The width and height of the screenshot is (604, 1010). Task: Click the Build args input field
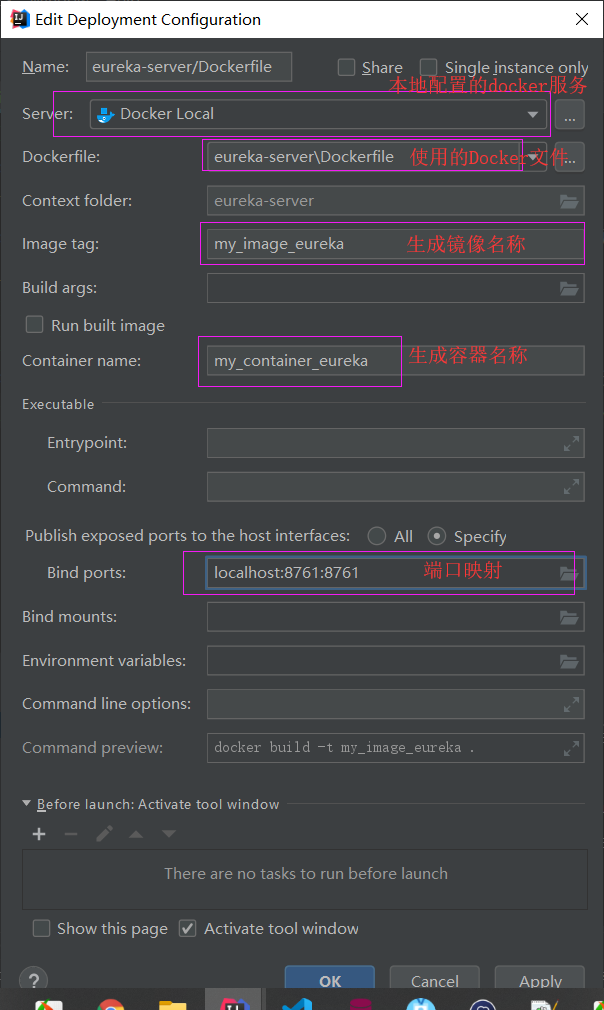tap(395, 288)
